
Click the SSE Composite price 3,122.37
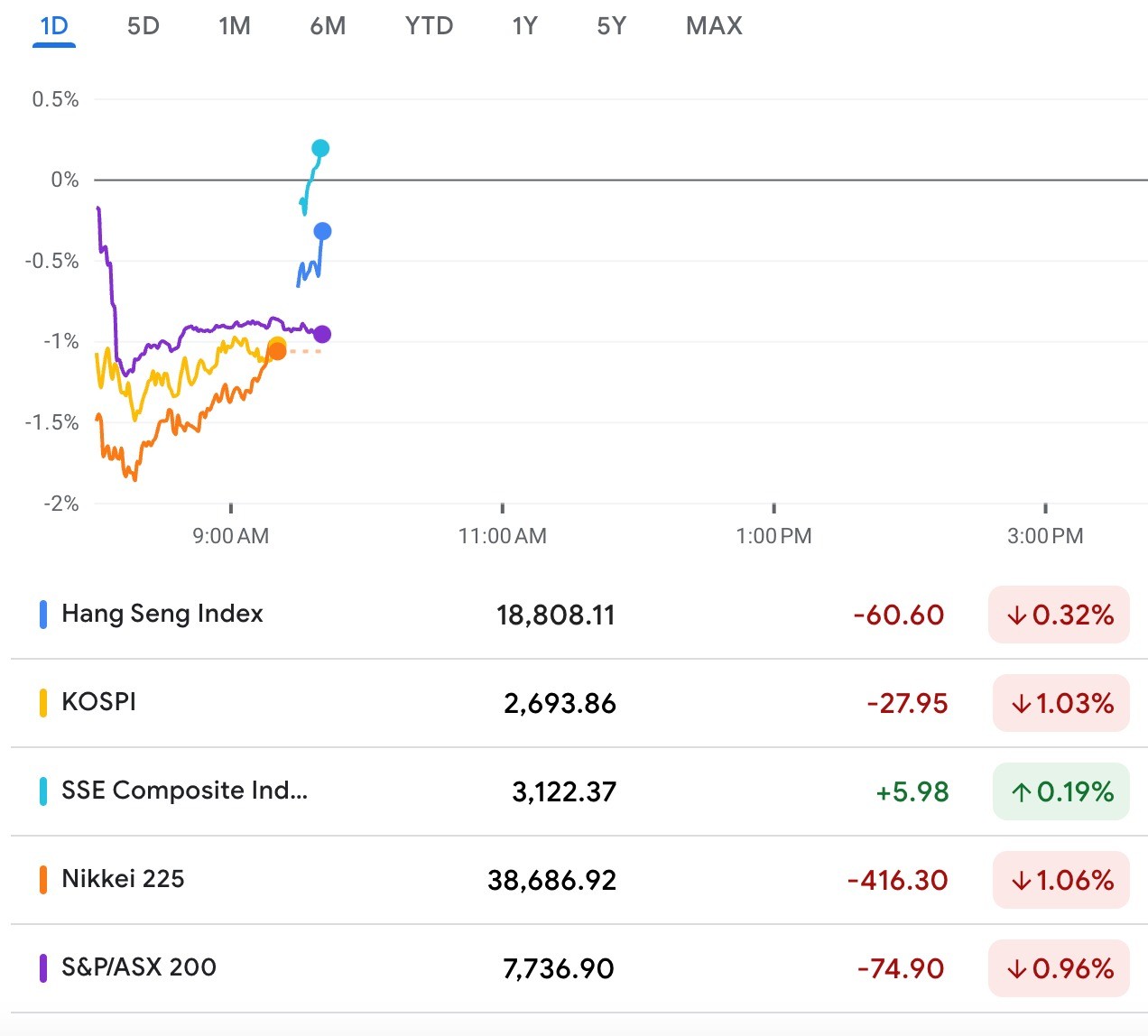point(564,792)
